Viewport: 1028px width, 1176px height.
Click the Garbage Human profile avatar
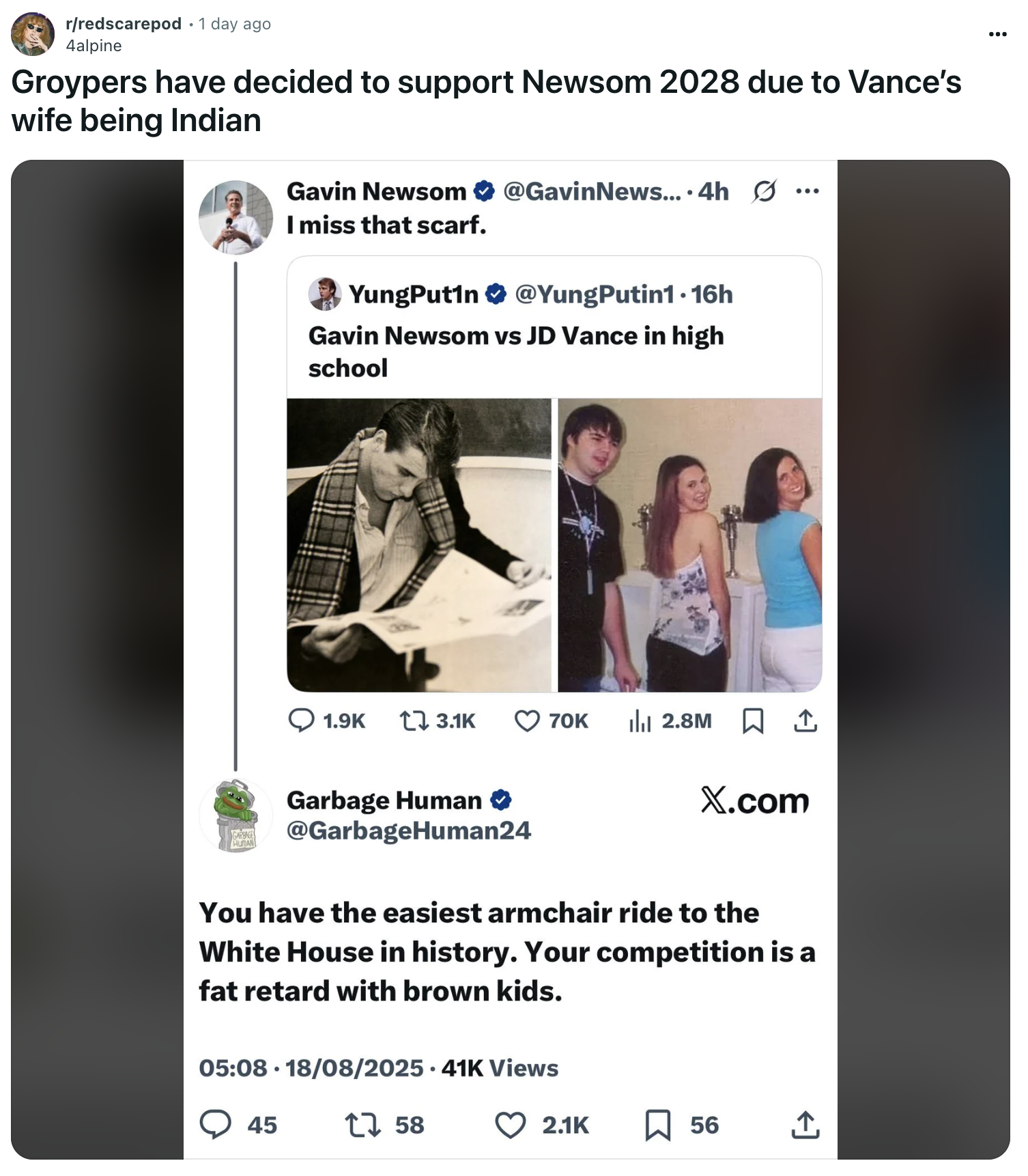[x=236, y=815]
